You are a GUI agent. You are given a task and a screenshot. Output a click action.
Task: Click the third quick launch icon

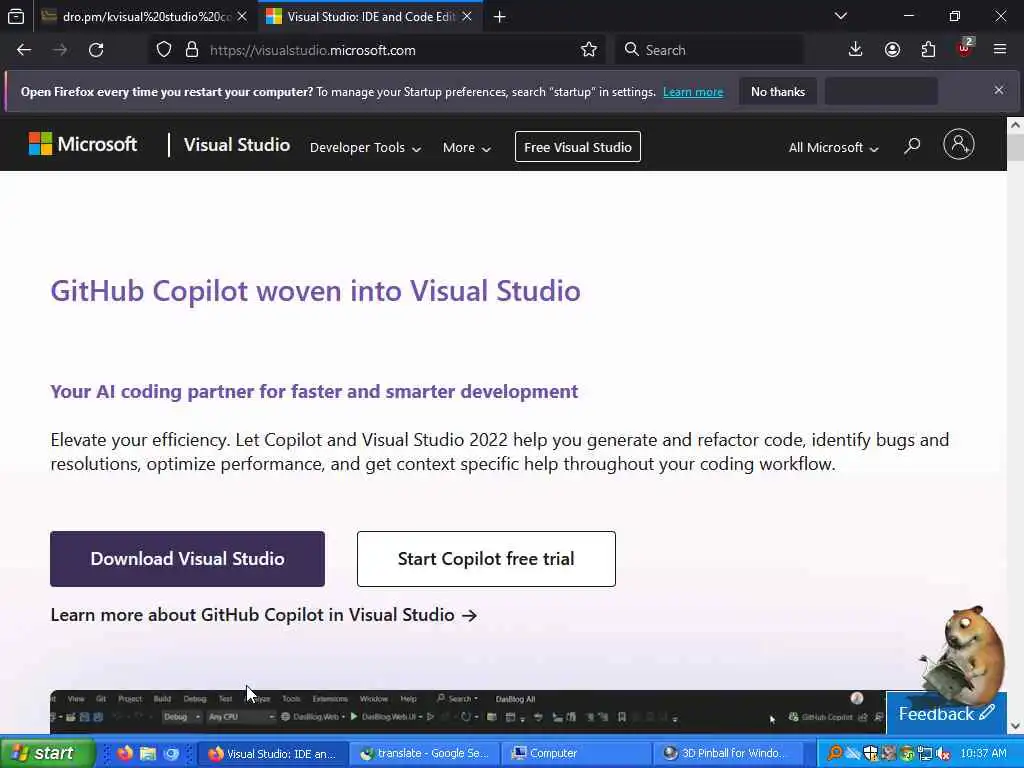[171, 753]
